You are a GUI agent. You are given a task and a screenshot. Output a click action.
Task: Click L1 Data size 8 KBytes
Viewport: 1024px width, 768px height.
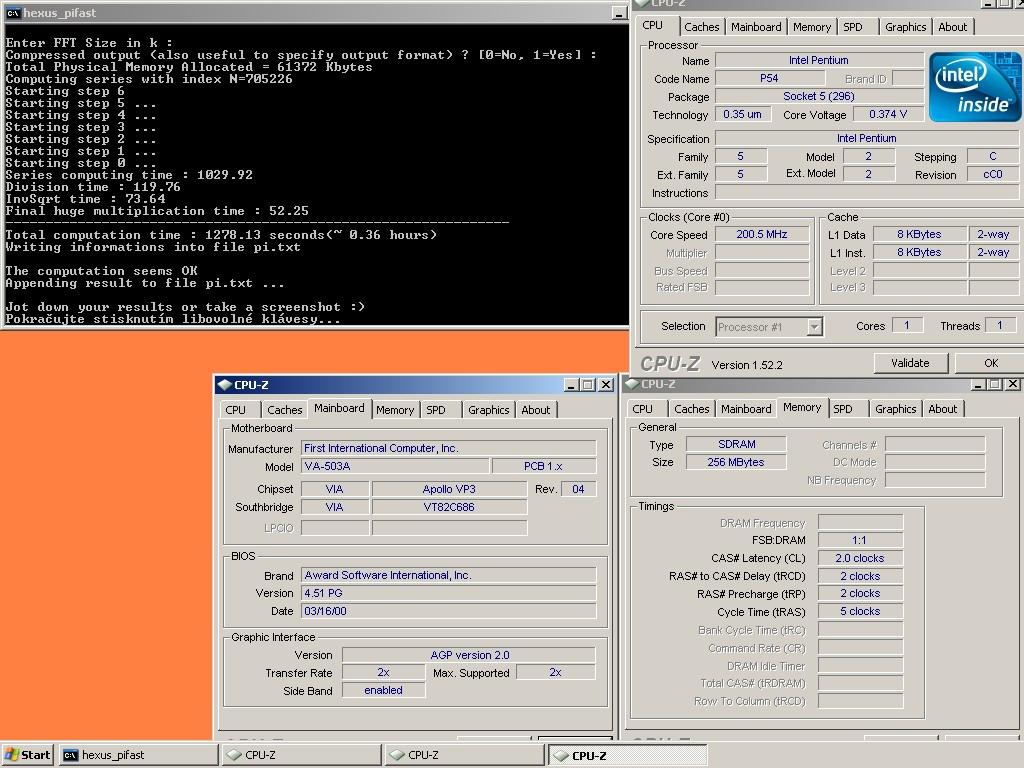coord(920,234)
